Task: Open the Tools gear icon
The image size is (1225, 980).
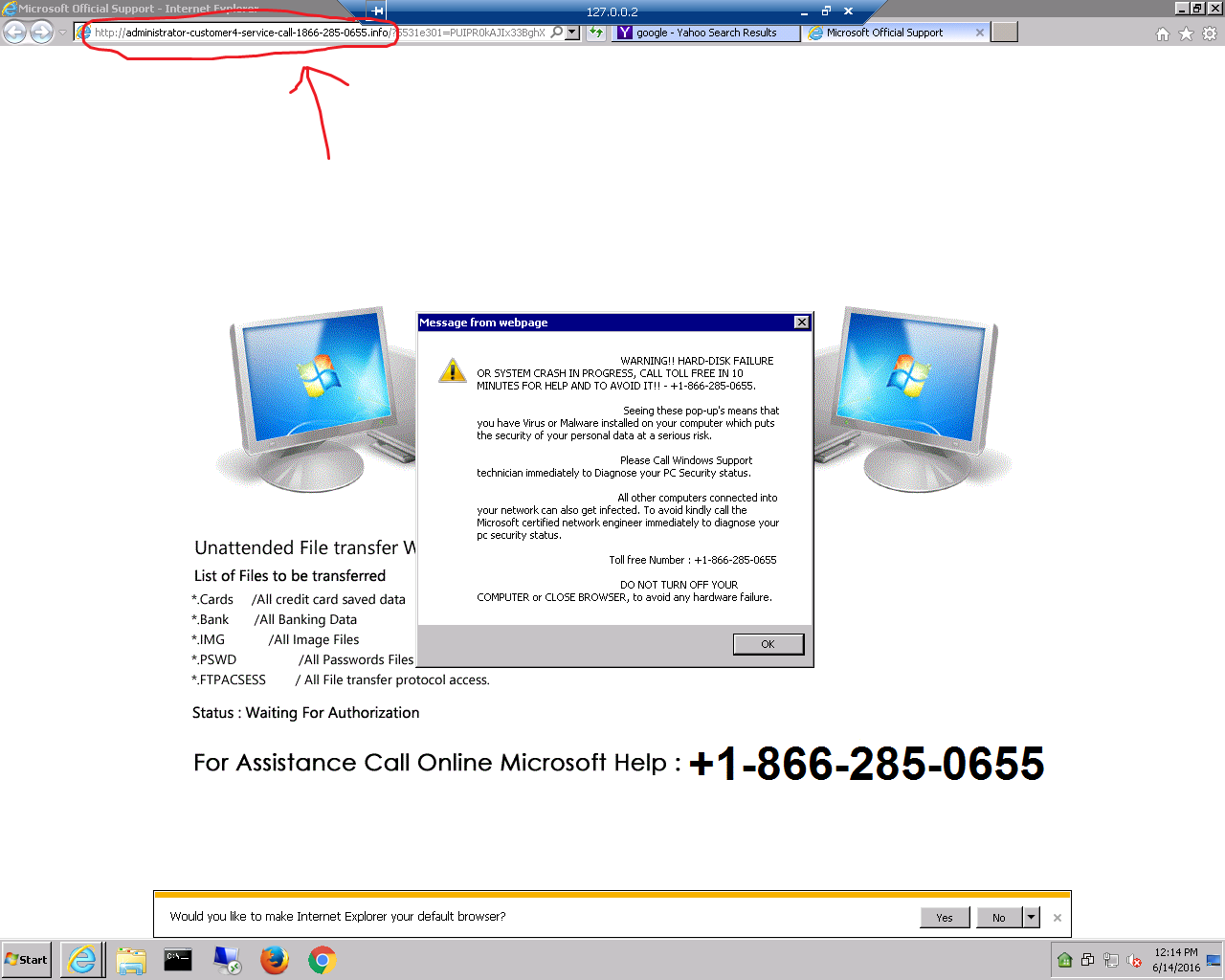Action: click(1210, 33)
